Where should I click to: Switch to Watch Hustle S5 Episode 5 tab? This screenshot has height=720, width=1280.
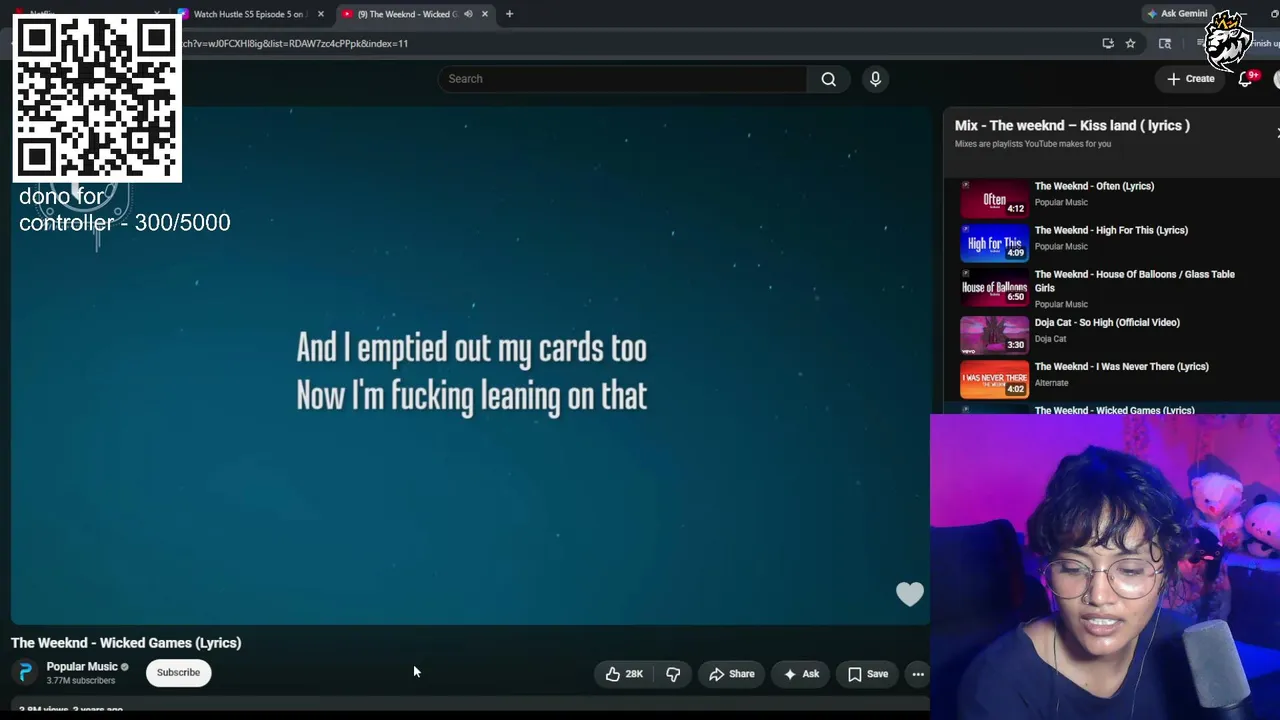250,14
